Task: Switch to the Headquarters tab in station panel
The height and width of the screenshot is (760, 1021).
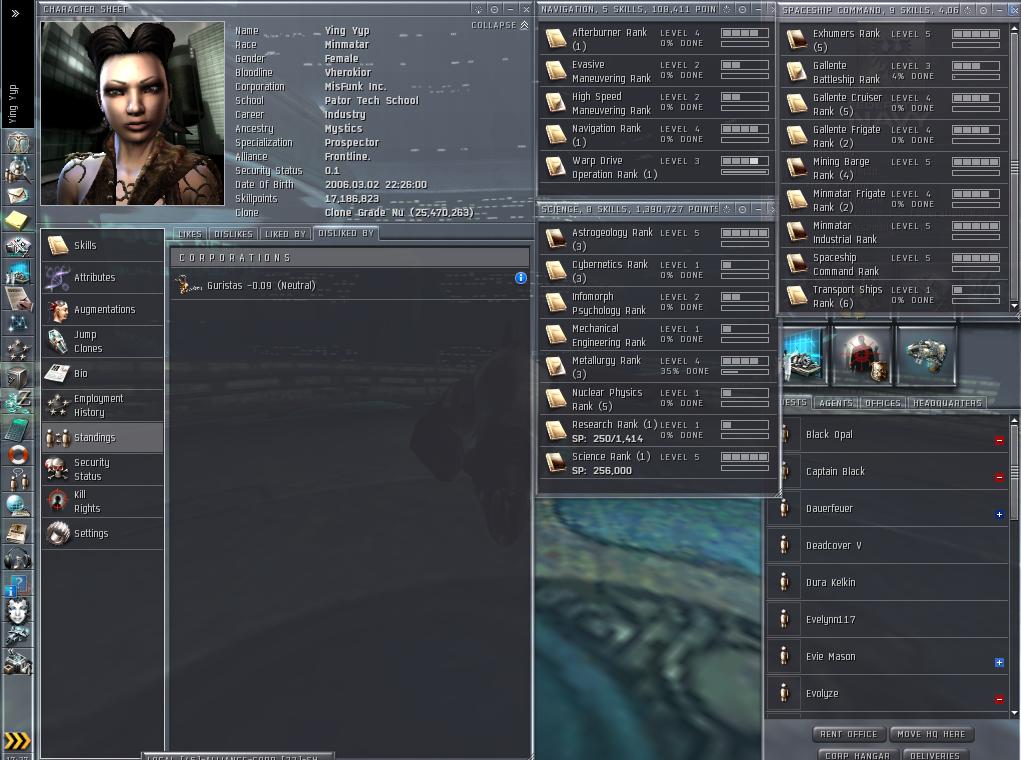Action: 947,403
